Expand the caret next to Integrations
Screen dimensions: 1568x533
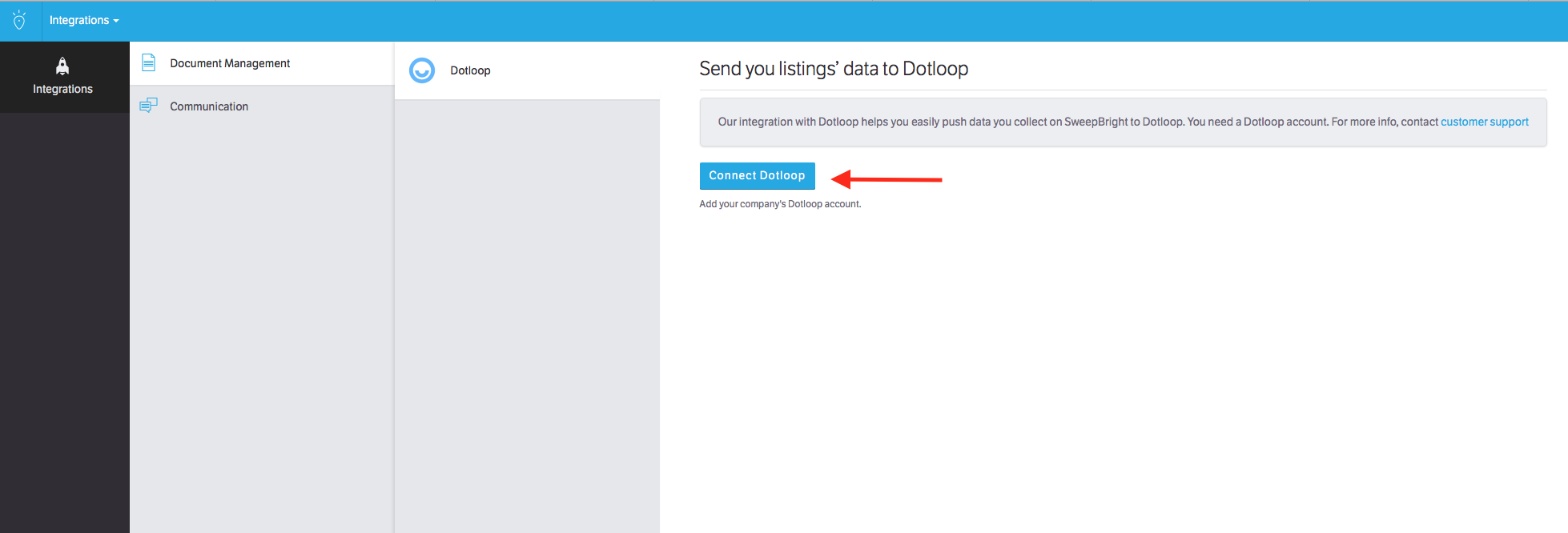[116, 21]
